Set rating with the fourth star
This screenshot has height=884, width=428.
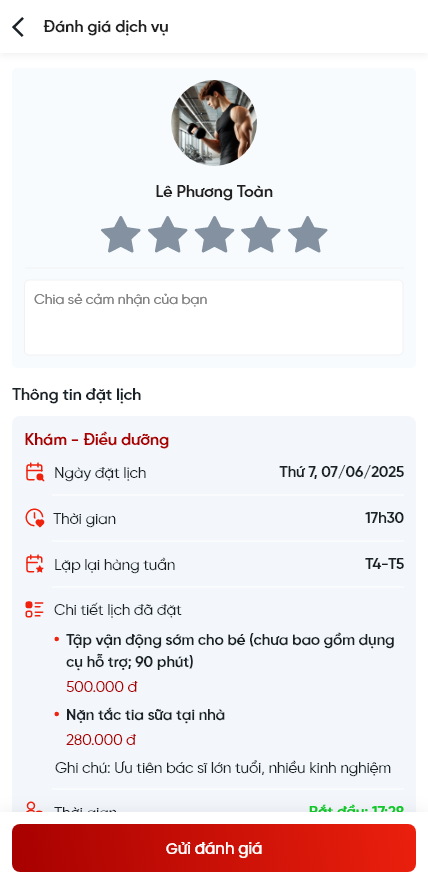pyautogui.click(x=261, y=235)
